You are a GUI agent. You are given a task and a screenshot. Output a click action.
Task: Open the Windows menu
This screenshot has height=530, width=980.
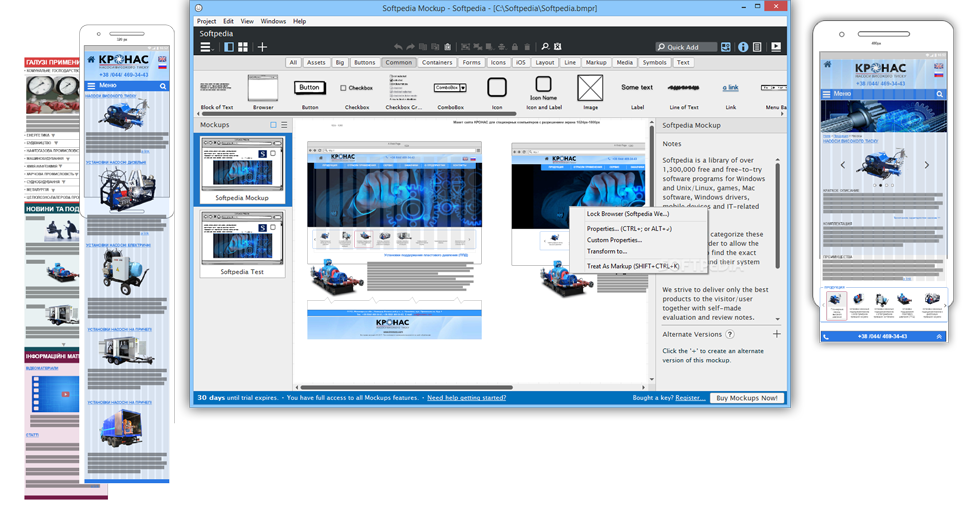point(273,21)
